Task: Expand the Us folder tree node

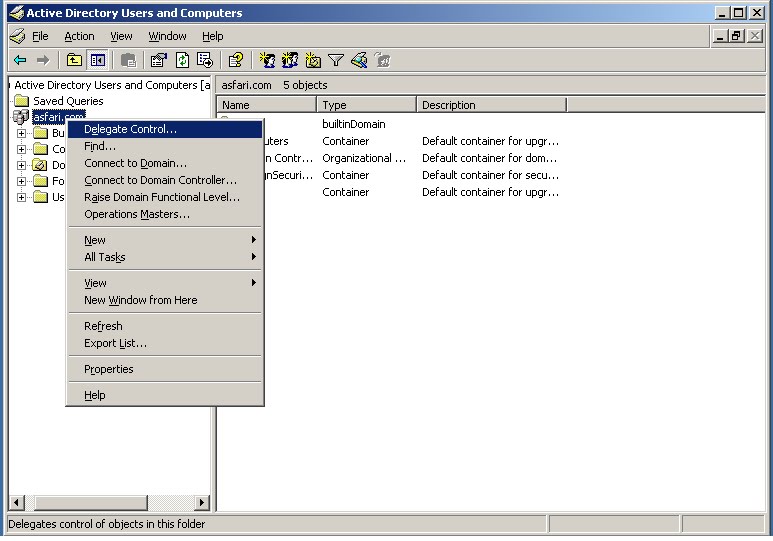Action: pos(21,197)
